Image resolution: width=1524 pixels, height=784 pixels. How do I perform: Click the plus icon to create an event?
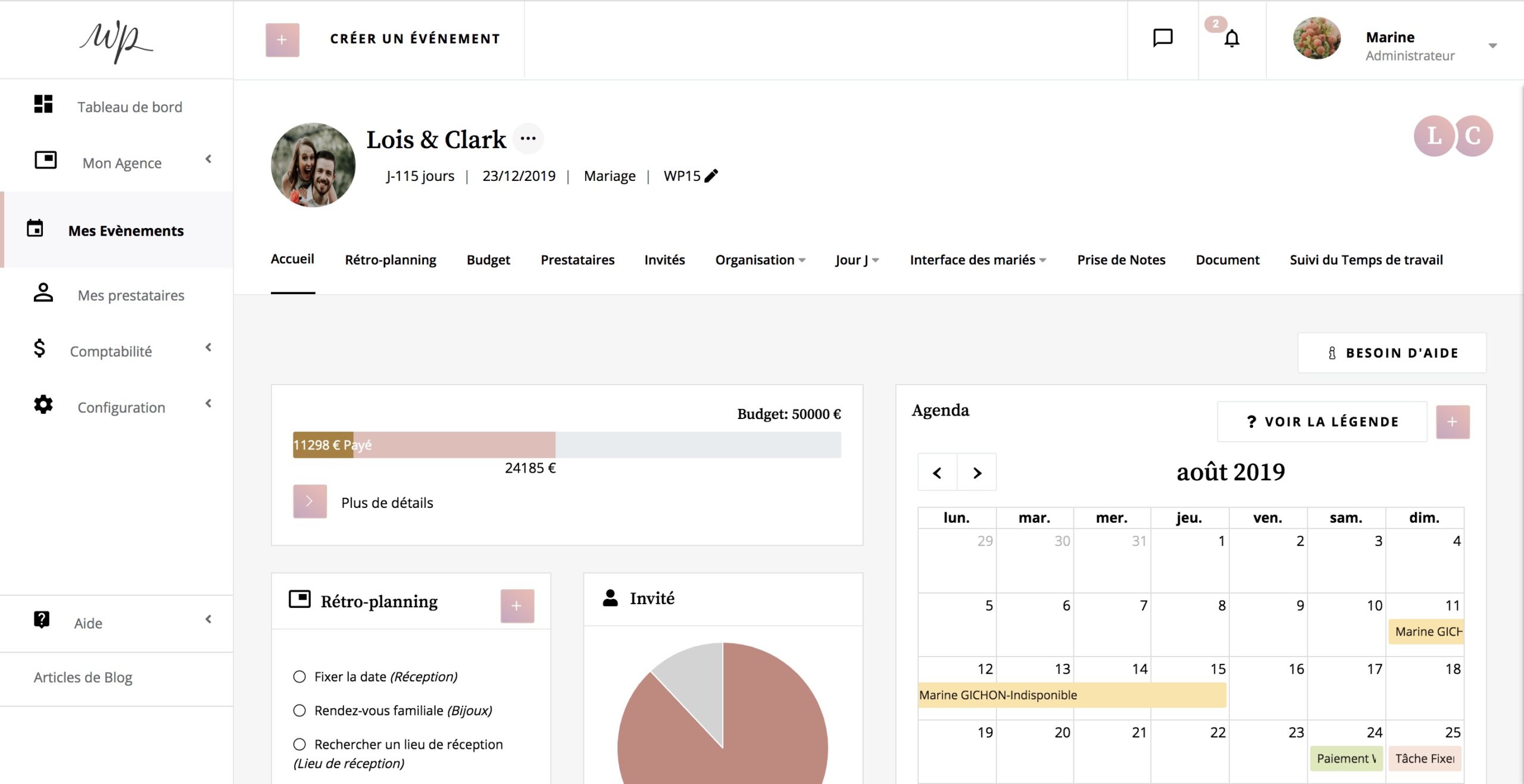point(282,40)
